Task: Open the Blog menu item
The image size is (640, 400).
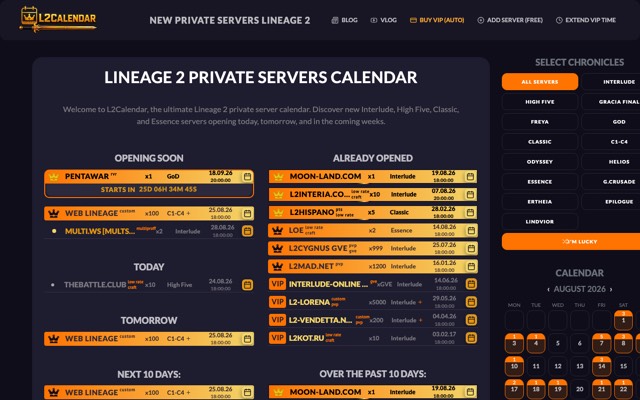Action: [x=344, y=20]
